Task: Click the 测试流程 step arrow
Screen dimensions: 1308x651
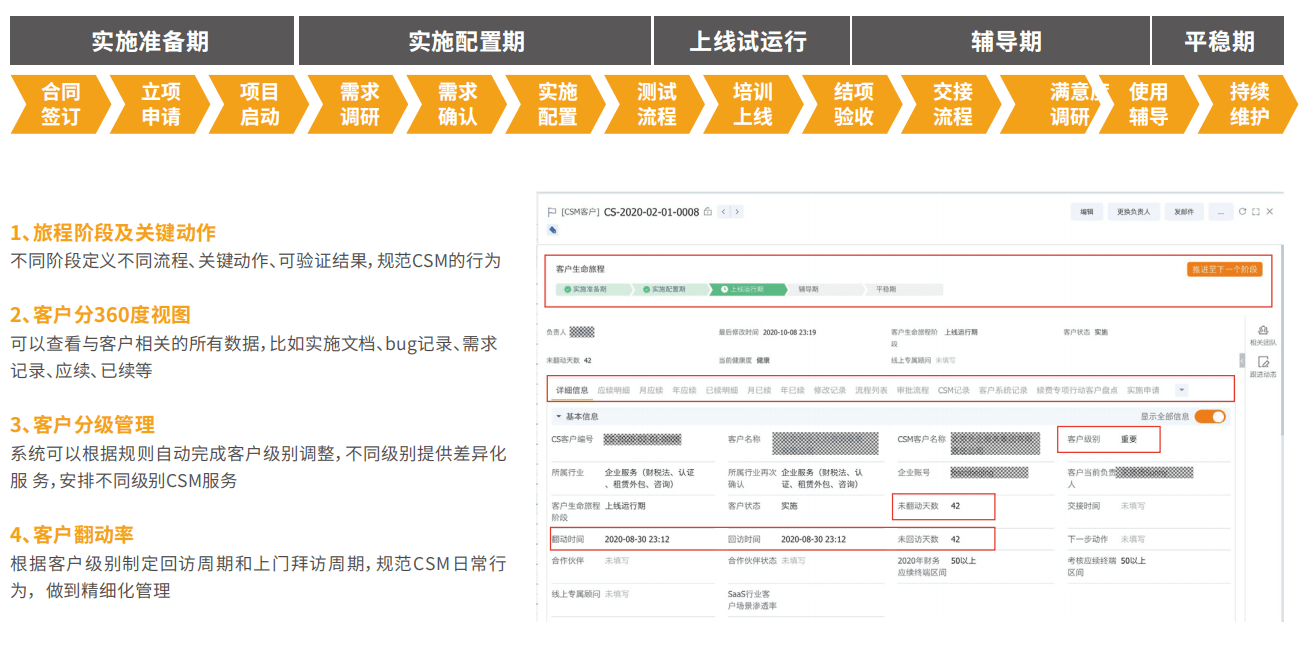Action: (x=655, y=104)
